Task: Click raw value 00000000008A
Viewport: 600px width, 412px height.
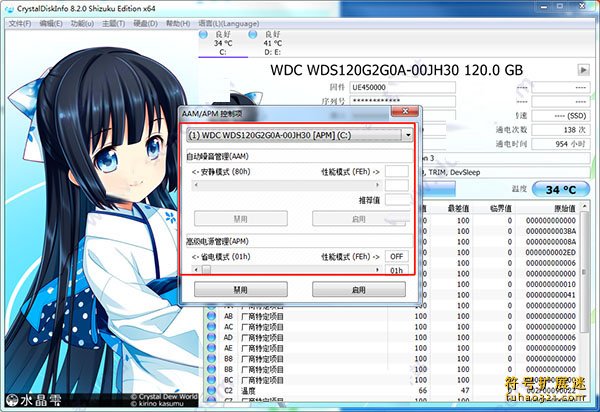Action: (x=551, y=242)
